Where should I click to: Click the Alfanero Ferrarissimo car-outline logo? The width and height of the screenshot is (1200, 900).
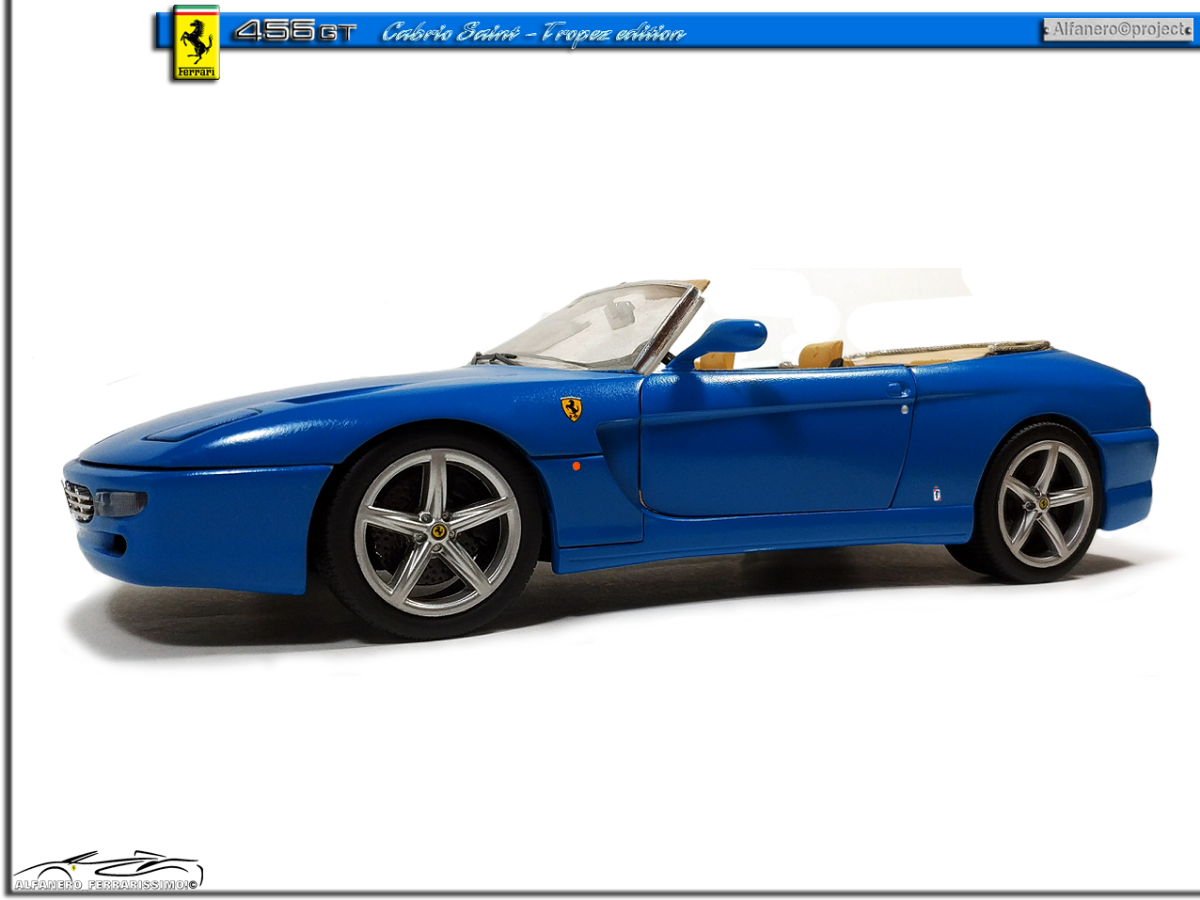pyautogui.click(x=107, y=870)
